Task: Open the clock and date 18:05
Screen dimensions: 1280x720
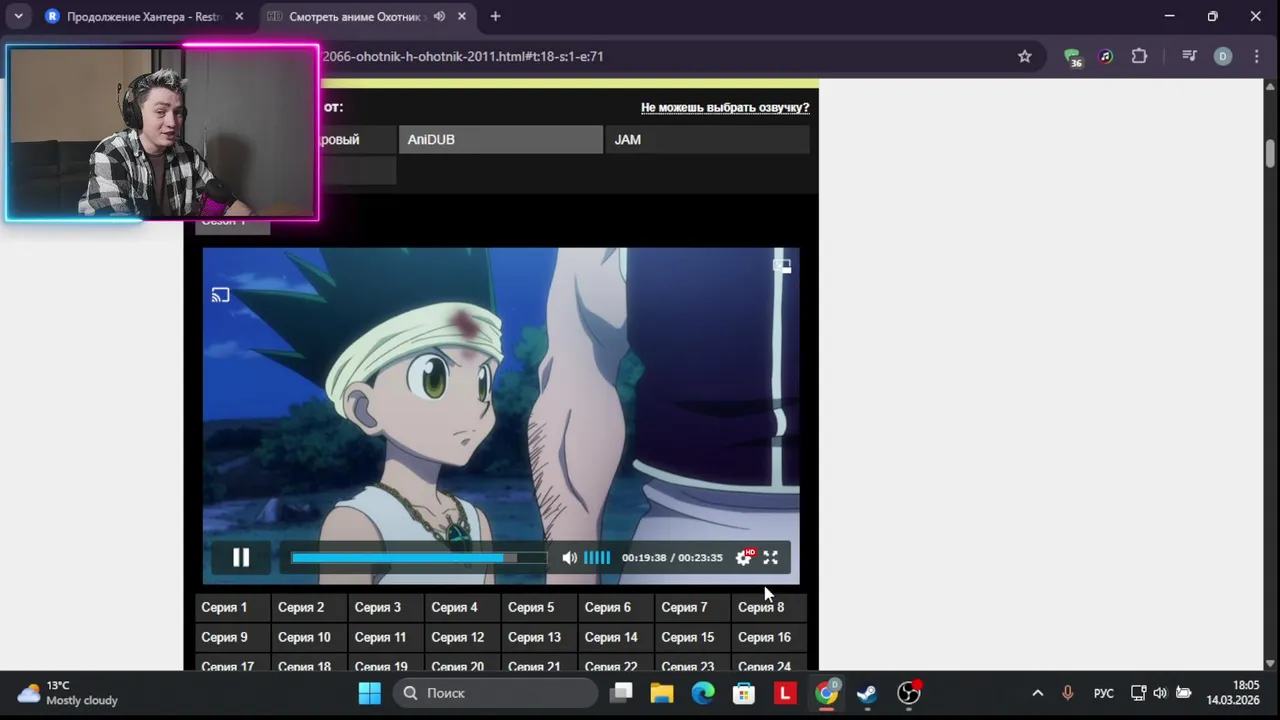Action: 1233,693
